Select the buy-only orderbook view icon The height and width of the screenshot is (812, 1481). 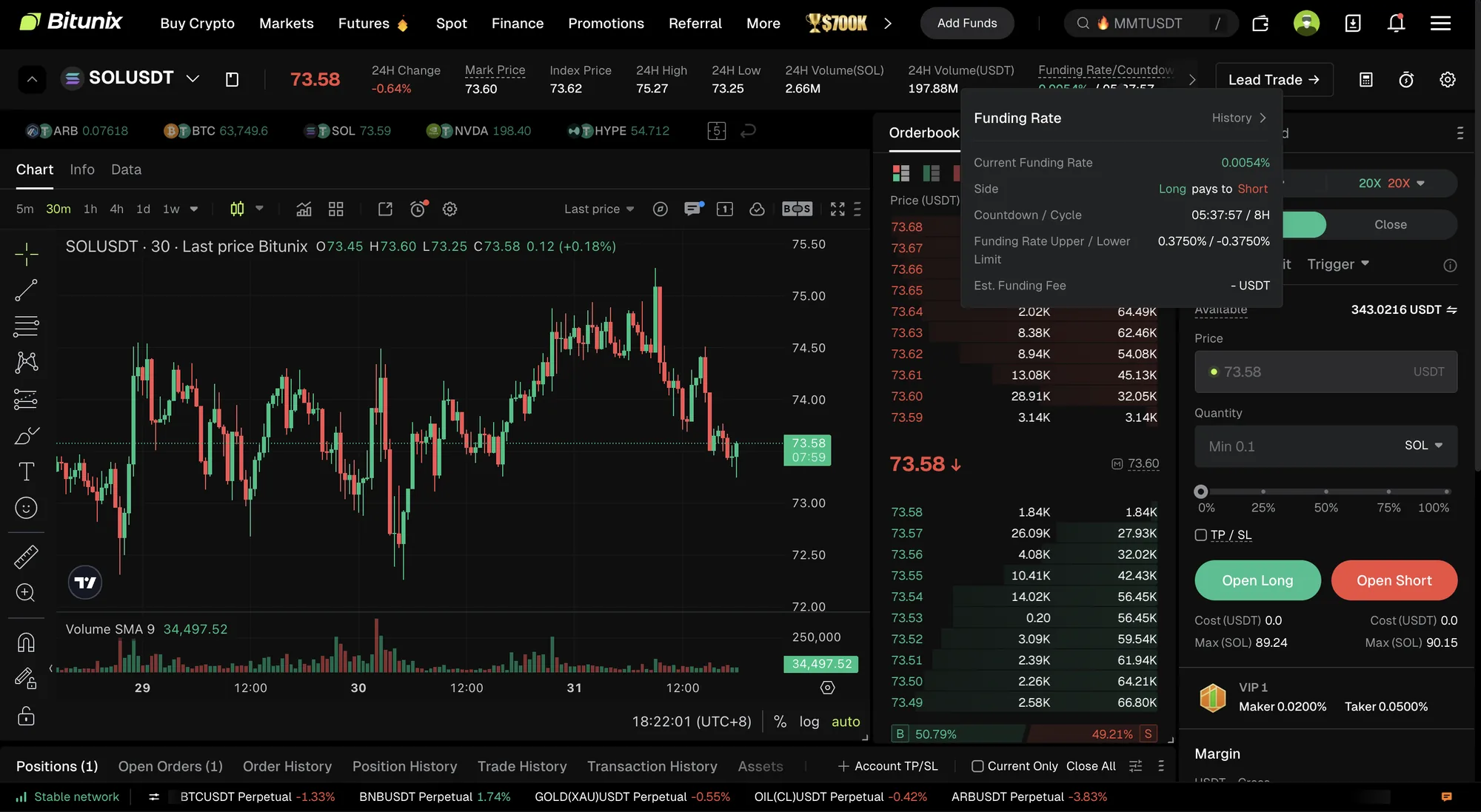(931, 173)
